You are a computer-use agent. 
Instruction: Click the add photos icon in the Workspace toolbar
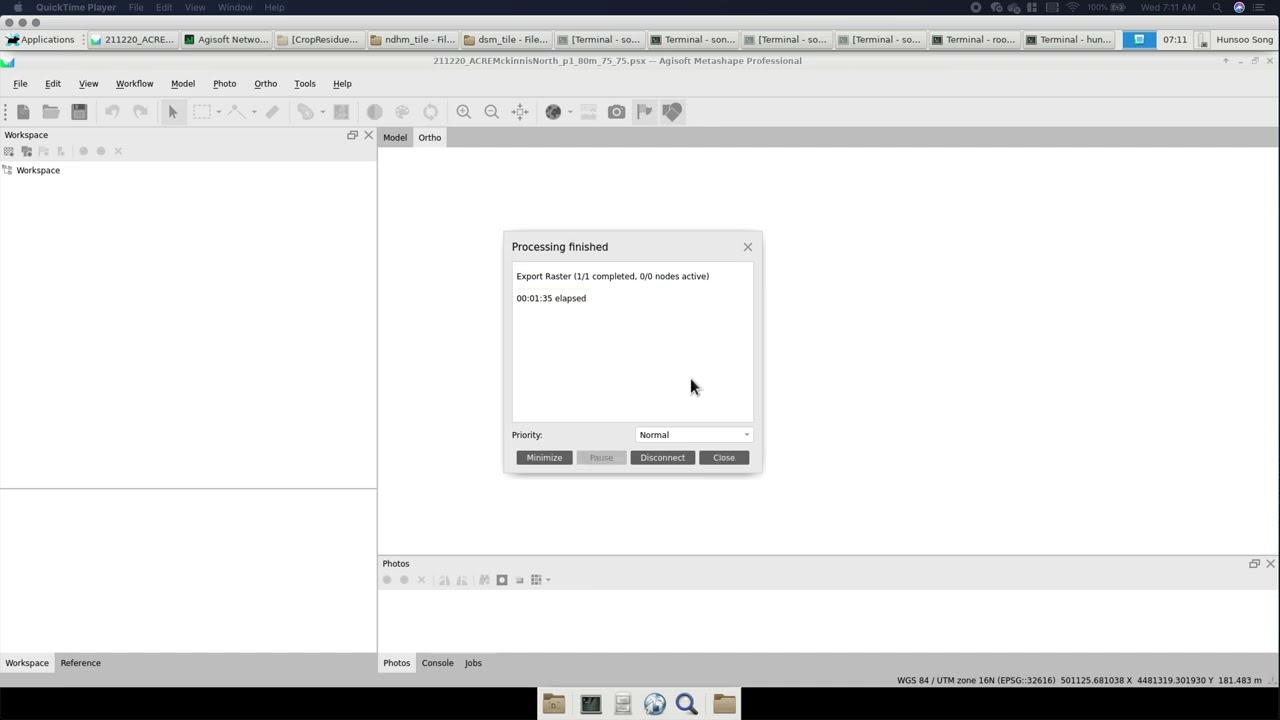tap(26, 151)
